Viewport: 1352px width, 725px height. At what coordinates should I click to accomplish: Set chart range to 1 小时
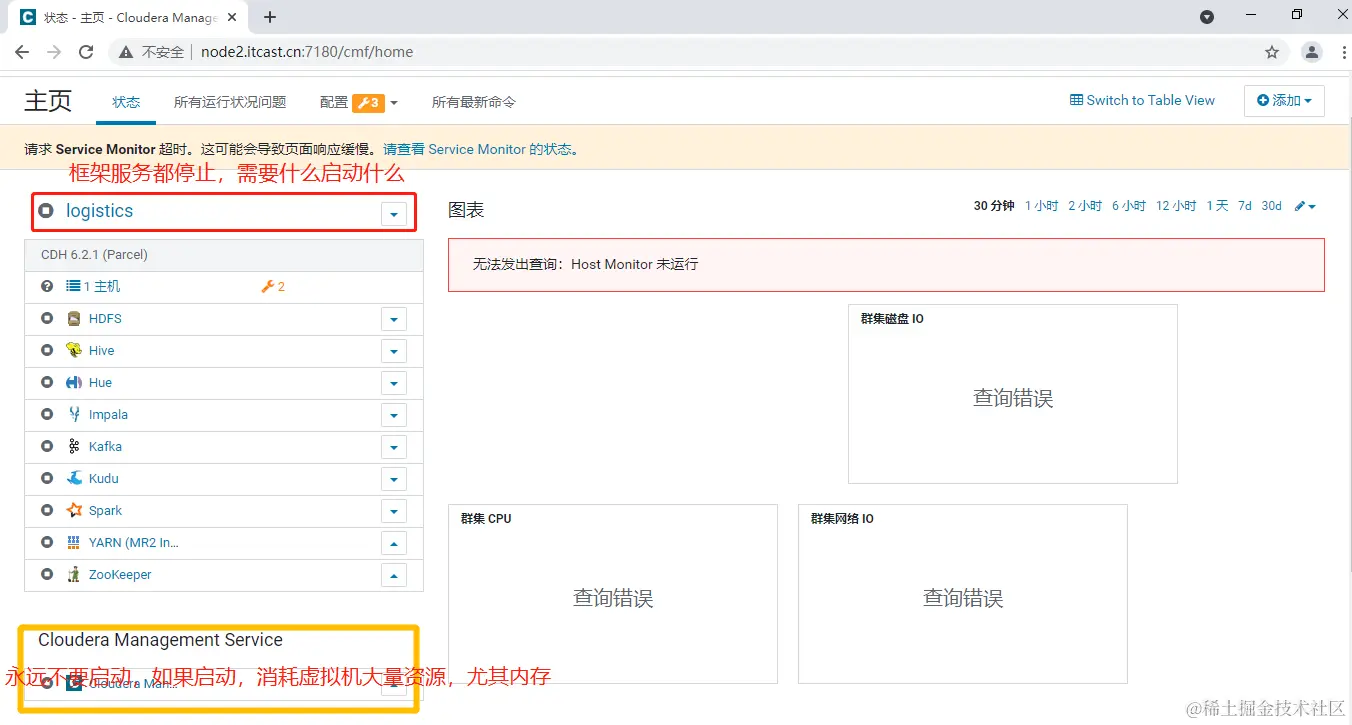click(1041, 206)
